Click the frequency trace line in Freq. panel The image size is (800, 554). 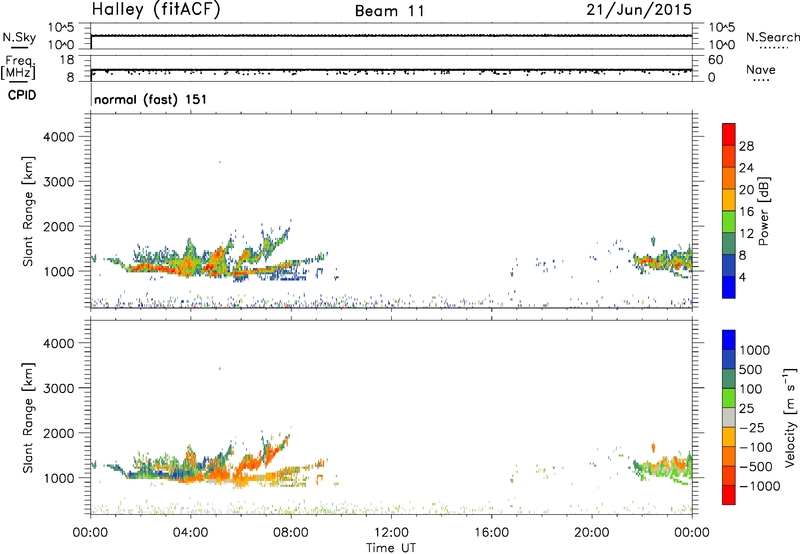(x=391, y=70)
